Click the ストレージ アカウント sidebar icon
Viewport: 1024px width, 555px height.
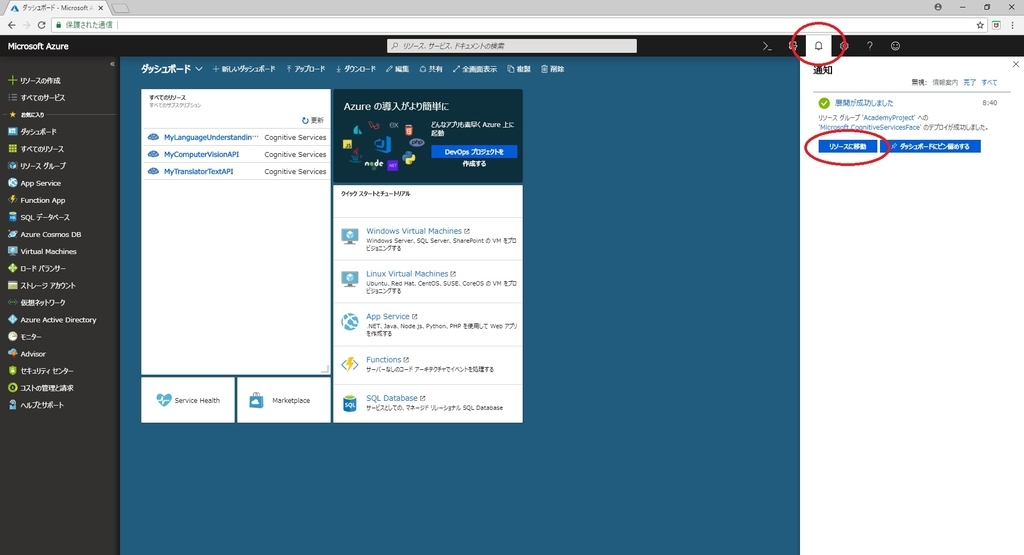click(12, 285)
